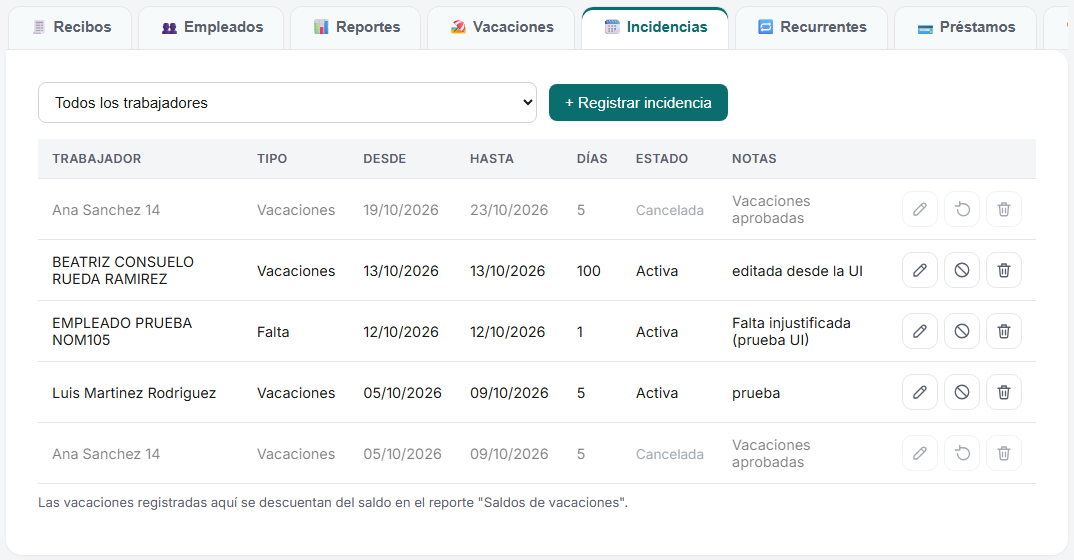Click the note 'Falta injustificada (prueba UI)'

791,331
